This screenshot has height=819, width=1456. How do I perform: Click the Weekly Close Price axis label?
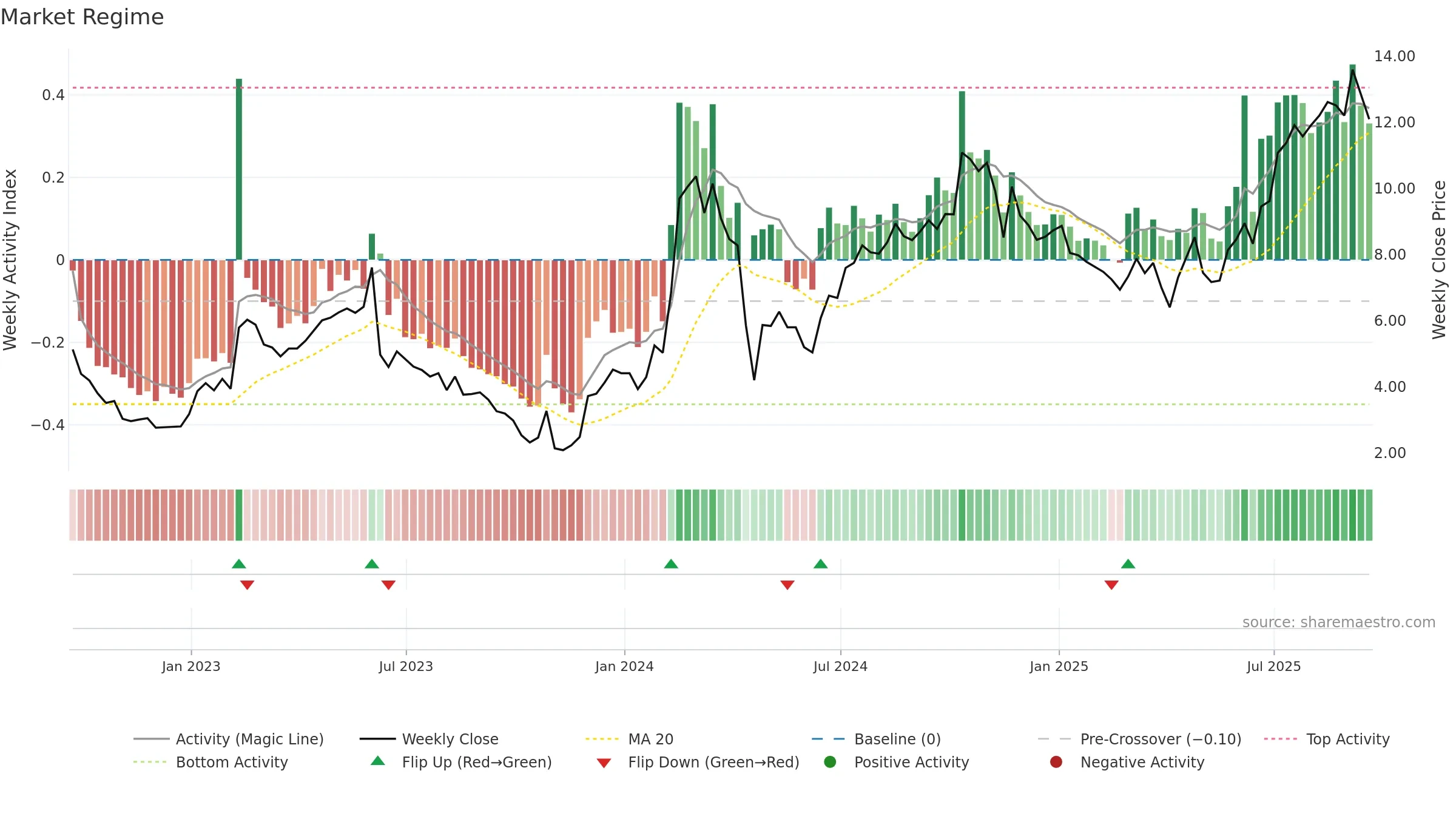tap(1439, 260)
